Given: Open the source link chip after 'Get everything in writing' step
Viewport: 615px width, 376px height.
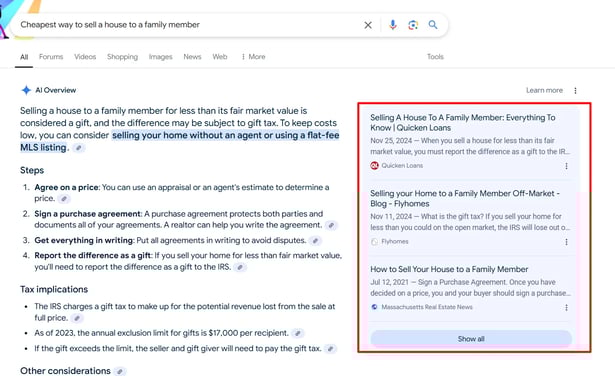Looking at the screenshot, I should tap(315, 241).
